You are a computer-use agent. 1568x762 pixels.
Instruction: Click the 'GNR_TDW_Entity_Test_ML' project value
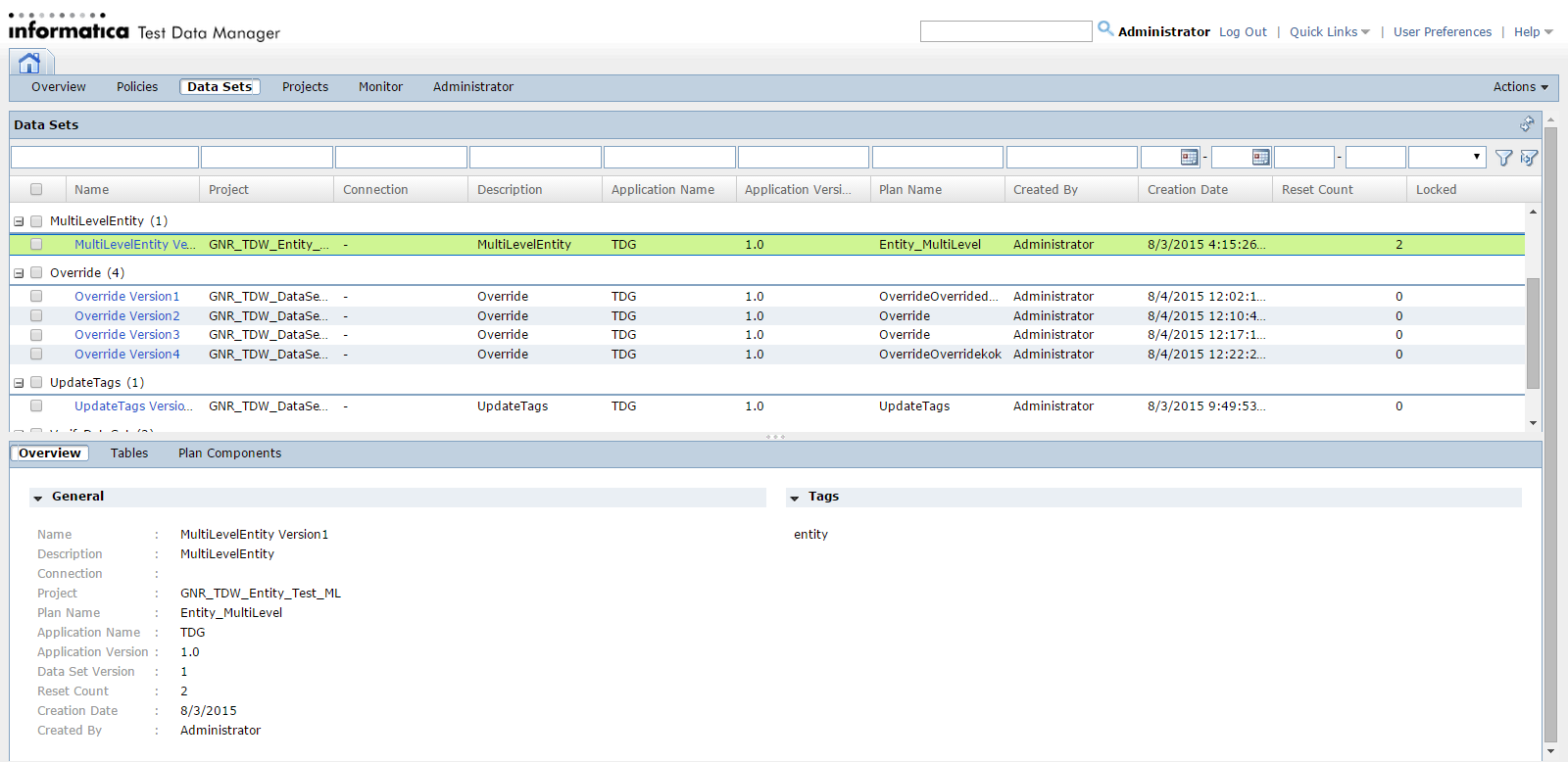[261, 594]
